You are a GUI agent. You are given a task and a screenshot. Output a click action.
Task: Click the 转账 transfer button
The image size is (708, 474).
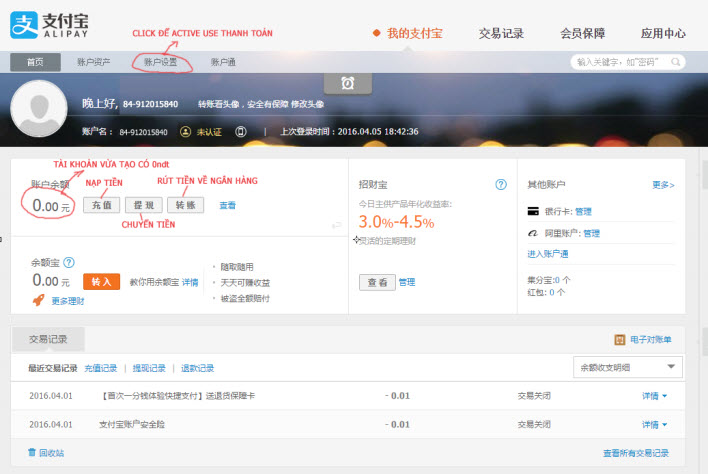click(186, 205)
